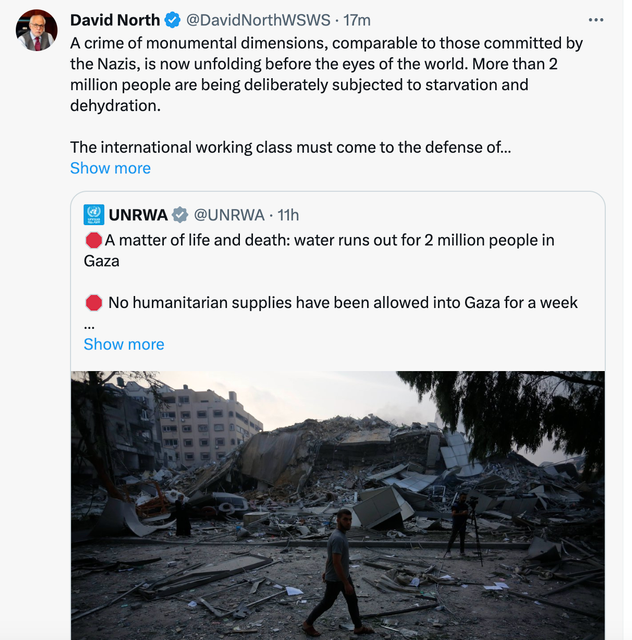Image resolution: width=632 pixels, height=640 pixels.
Task: Open quoted tweet text about water in Gaza
Action: click(x=319, y=251)
